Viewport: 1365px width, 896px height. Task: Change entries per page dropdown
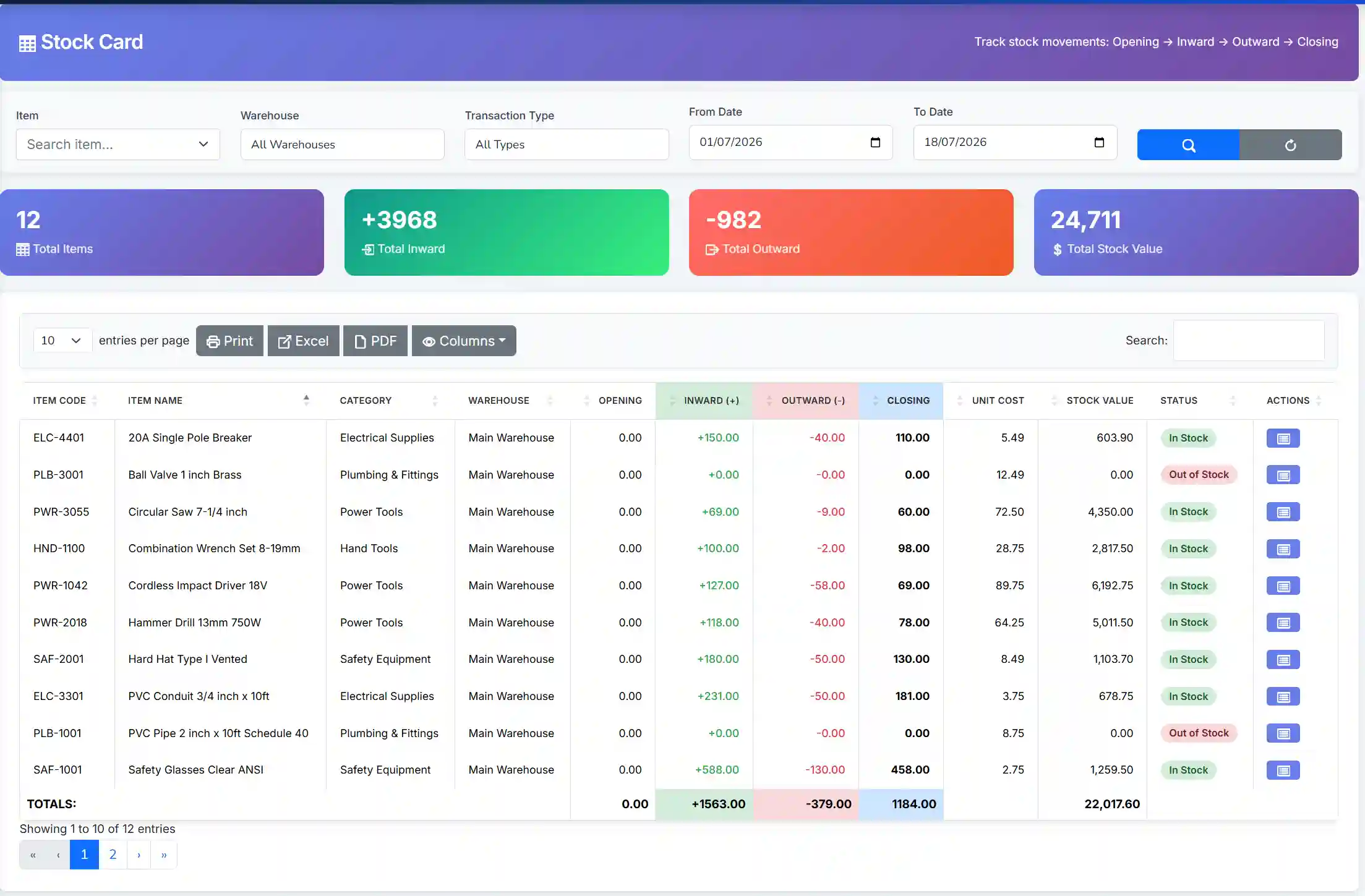pos(62,341)
